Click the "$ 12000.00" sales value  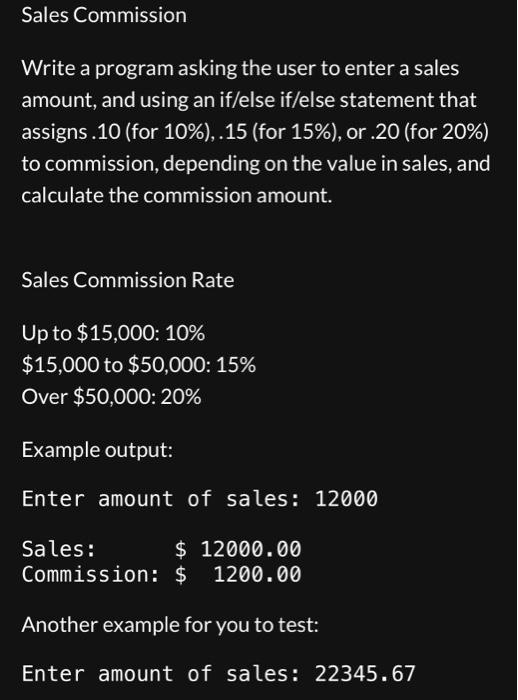(x=238, y=549)
